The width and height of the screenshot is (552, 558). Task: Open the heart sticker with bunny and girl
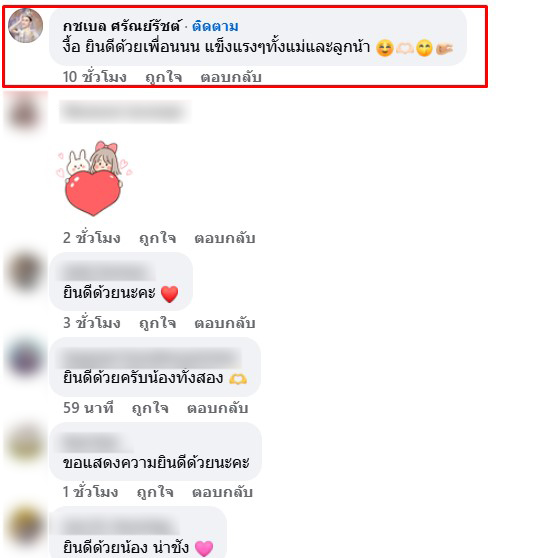94,179
